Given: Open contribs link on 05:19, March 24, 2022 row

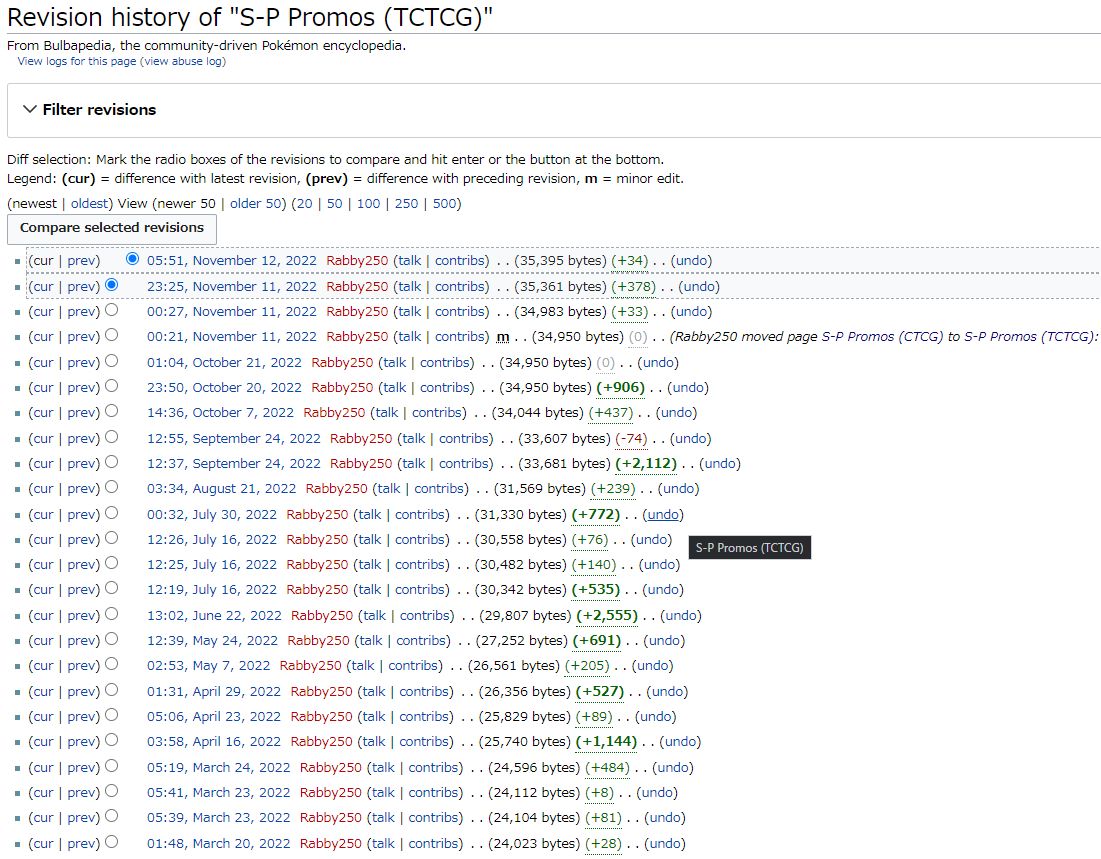Looking at the screenshot, I should click(x=433, y=768).
